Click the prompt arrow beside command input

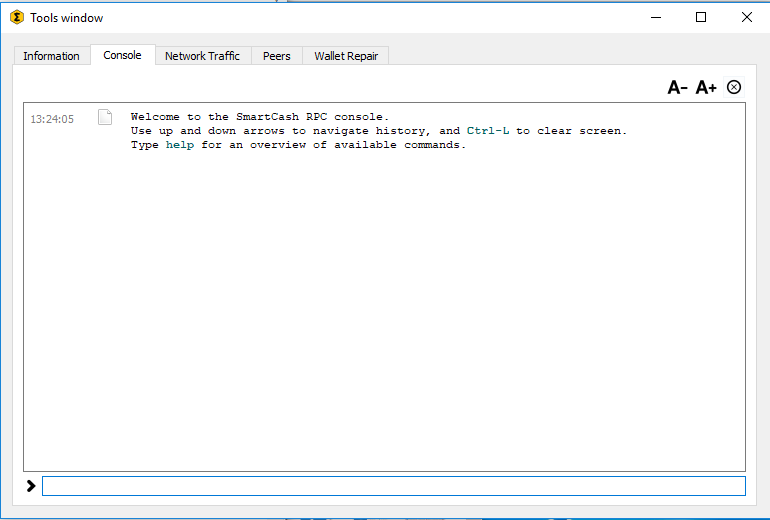(x=31, y=486)
